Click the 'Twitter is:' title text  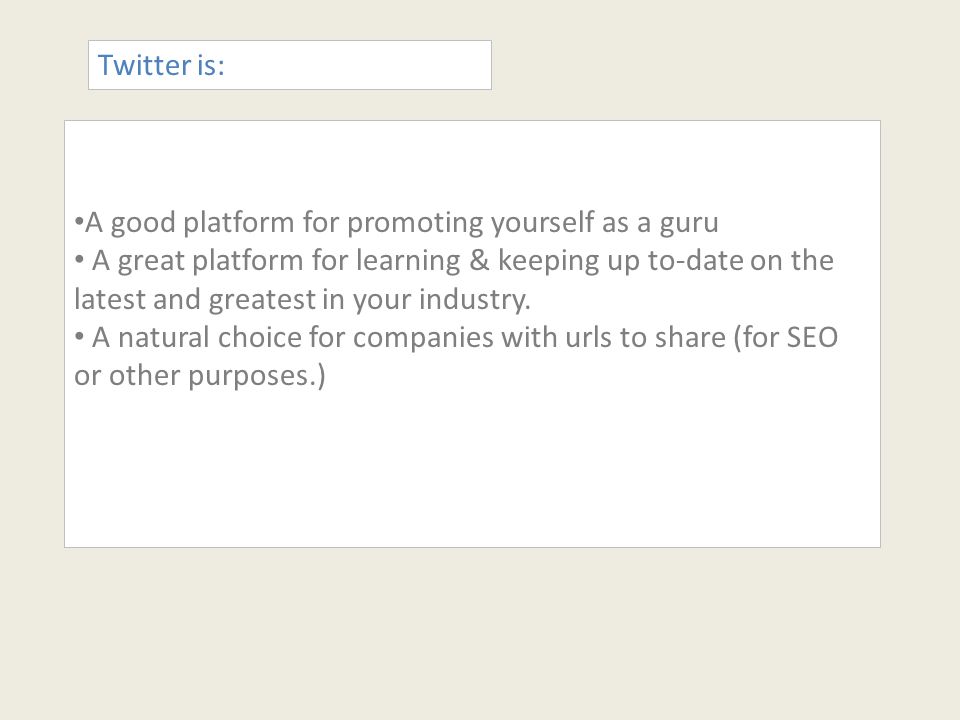coord(161,65)
